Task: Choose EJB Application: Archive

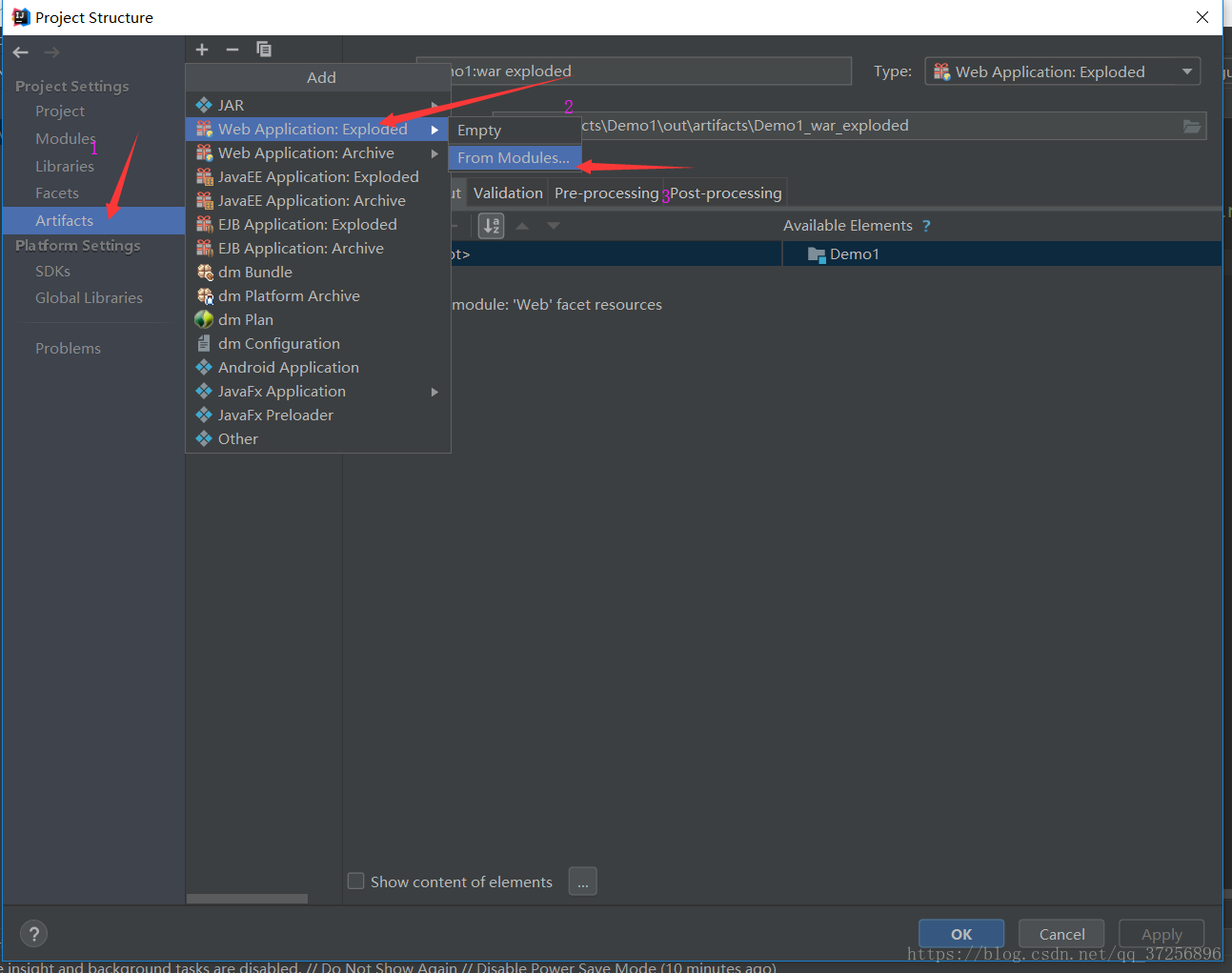Action: pos(317,248)
